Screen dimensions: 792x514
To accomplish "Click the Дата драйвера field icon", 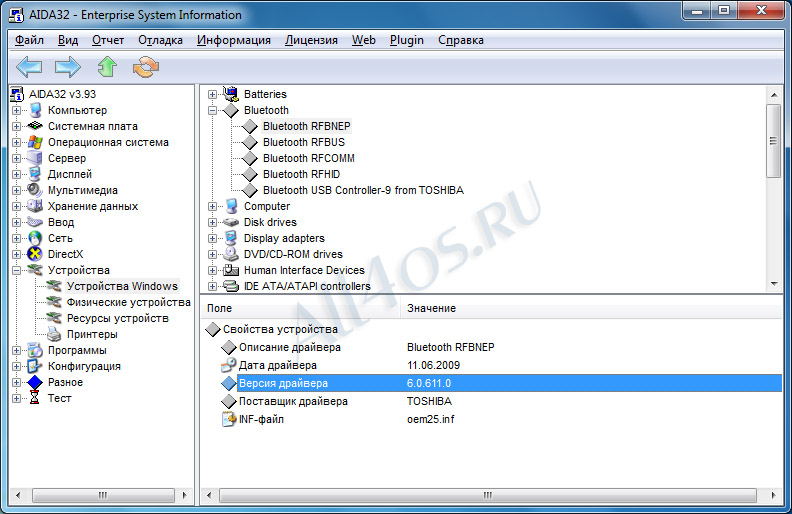I will point(229,365).
